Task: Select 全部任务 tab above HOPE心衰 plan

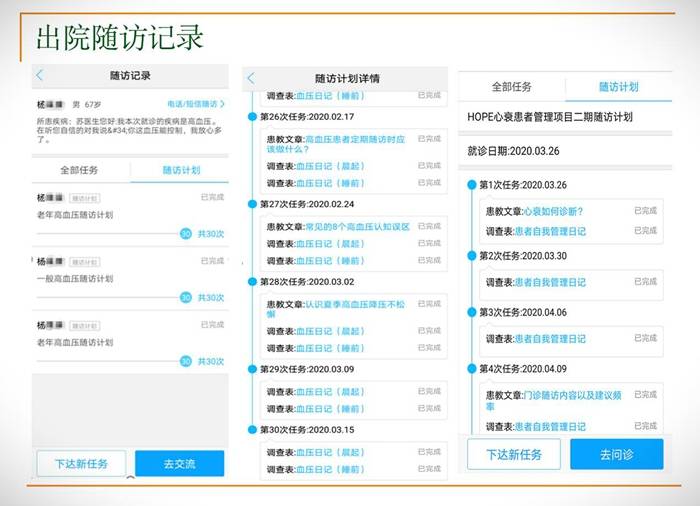Action: (x=512, y=87)
